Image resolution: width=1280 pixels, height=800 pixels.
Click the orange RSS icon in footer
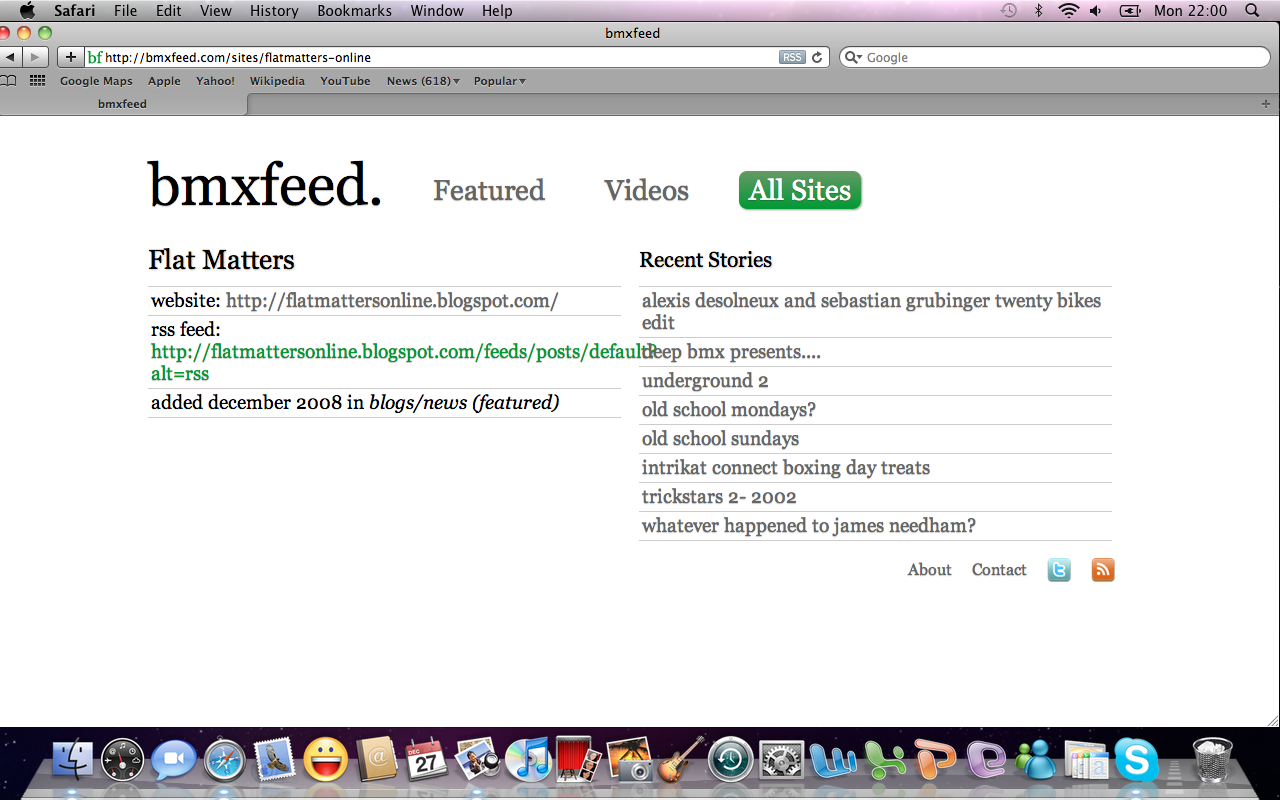[1103, 570]
